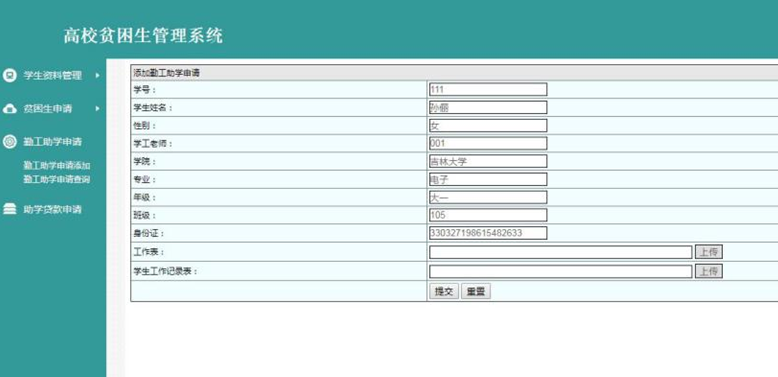Click 上传 button for 工作表
Viewport: 778px width, 377px height.
point(709,252)
